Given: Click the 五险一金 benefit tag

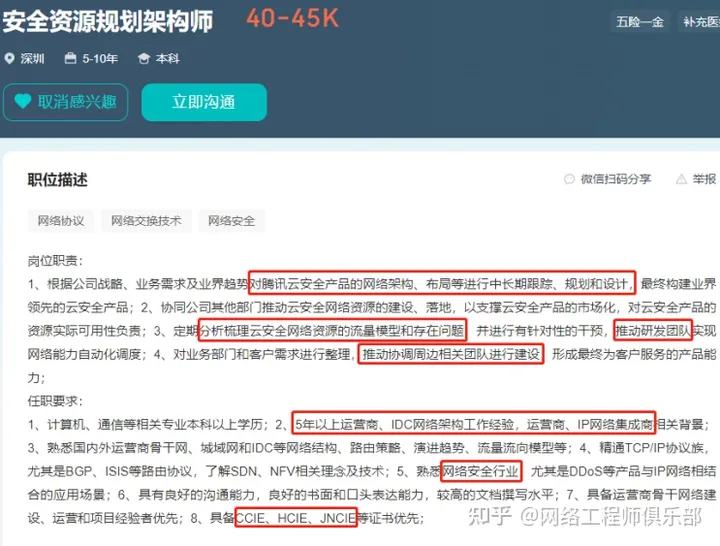Looking at the screenshot, I should click(640, 22).
